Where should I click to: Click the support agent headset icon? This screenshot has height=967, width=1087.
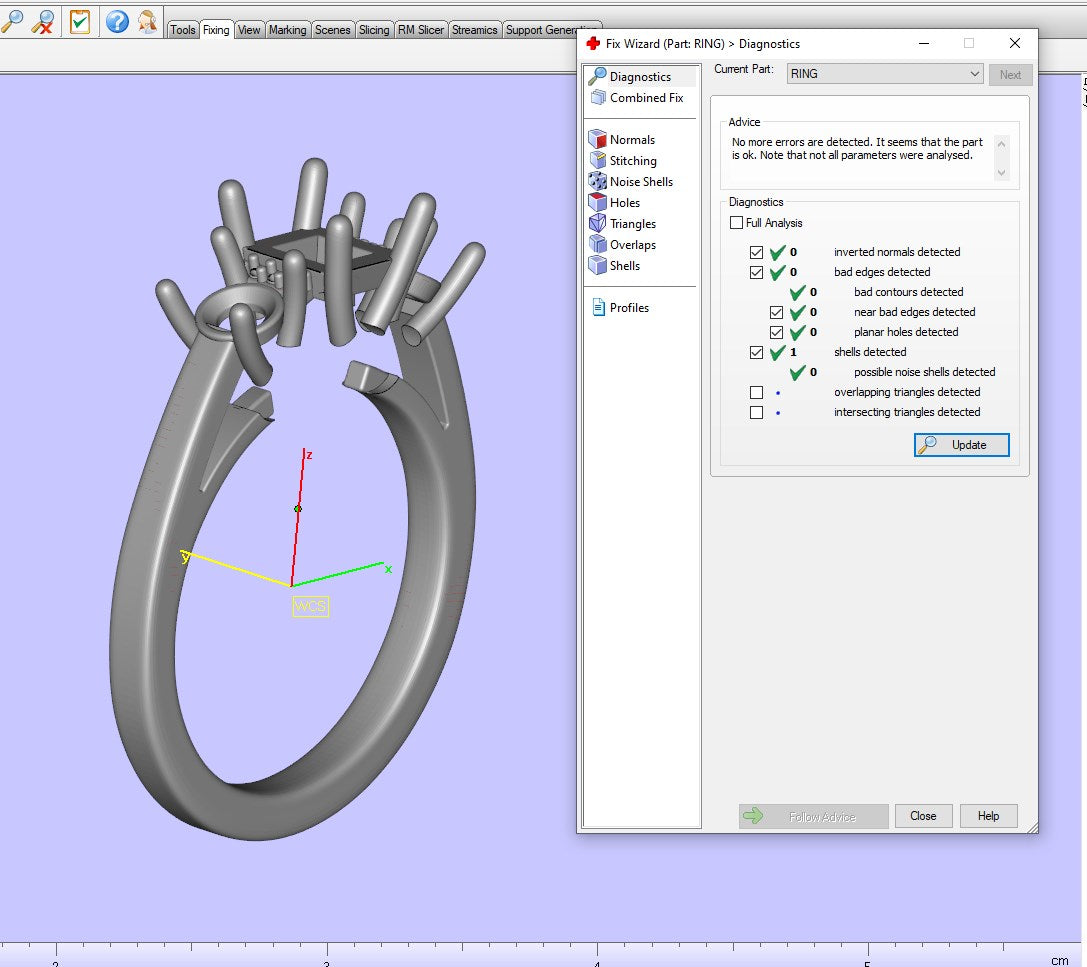(x=147, y=21)
